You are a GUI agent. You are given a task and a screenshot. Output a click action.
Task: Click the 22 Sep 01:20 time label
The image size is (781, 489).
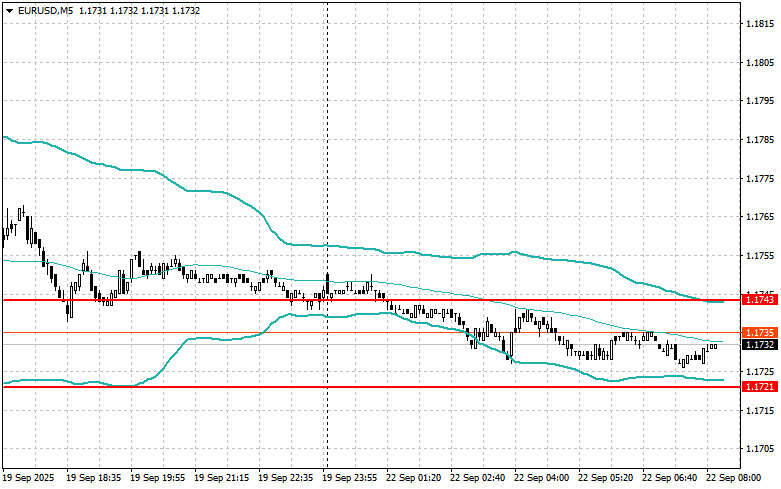(x=413, y=478)
